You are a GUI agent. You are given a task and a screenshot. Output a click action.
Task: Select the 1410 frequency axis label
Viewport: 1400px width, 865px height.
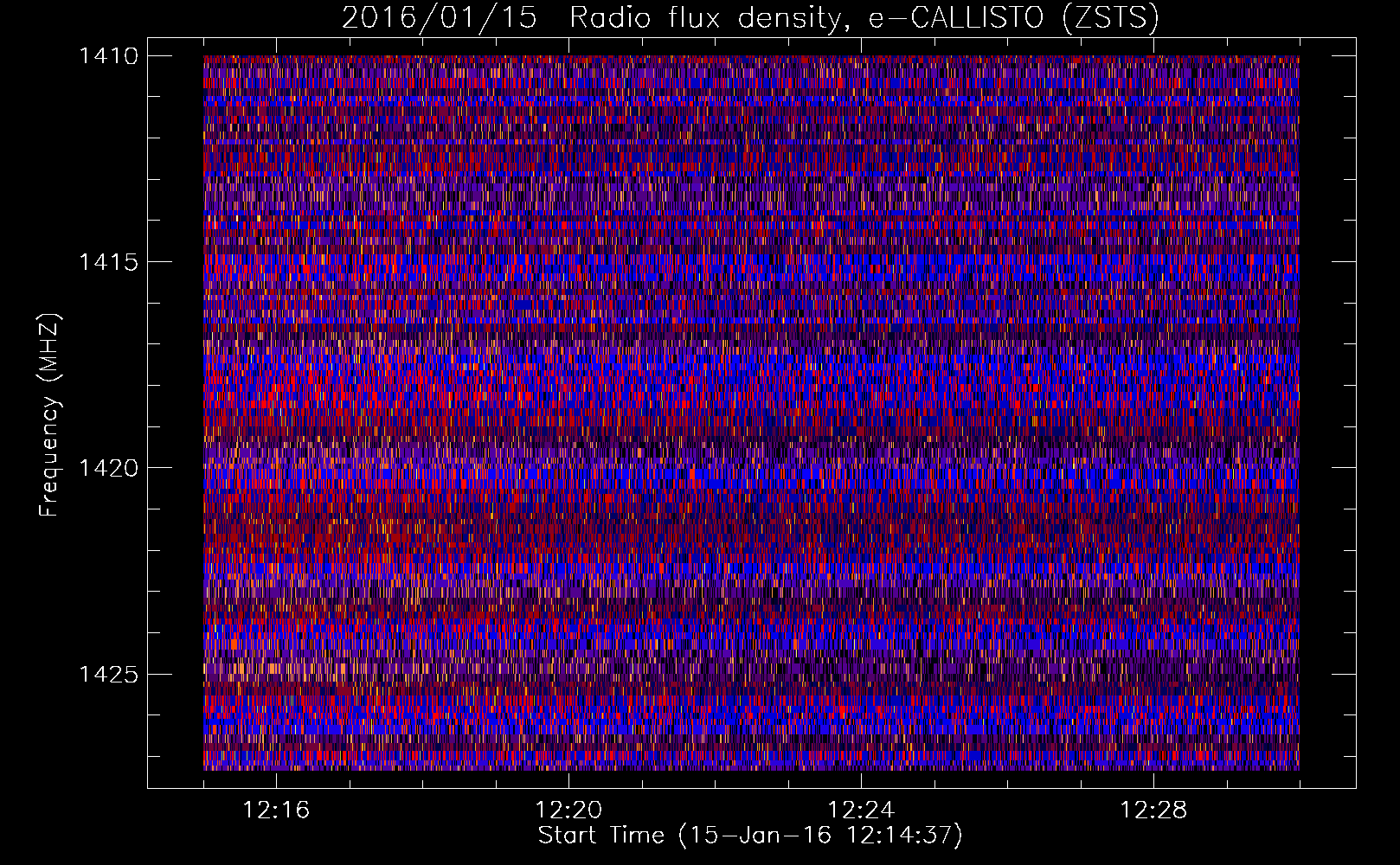tap(108, 56)
